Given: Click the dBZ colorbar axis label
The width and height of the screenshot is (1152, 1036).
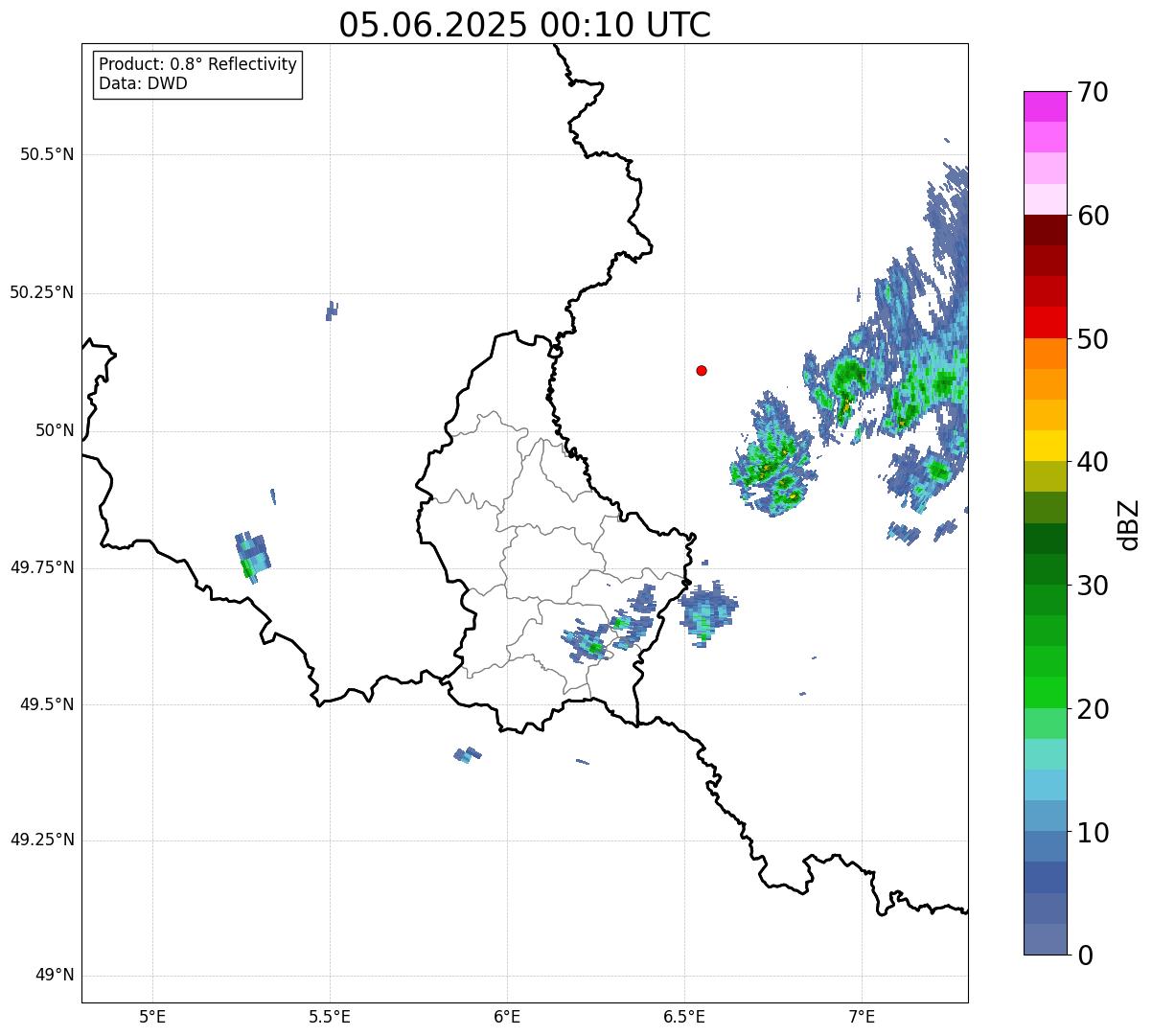Looking at the screenshot, I should [1129, 523].
